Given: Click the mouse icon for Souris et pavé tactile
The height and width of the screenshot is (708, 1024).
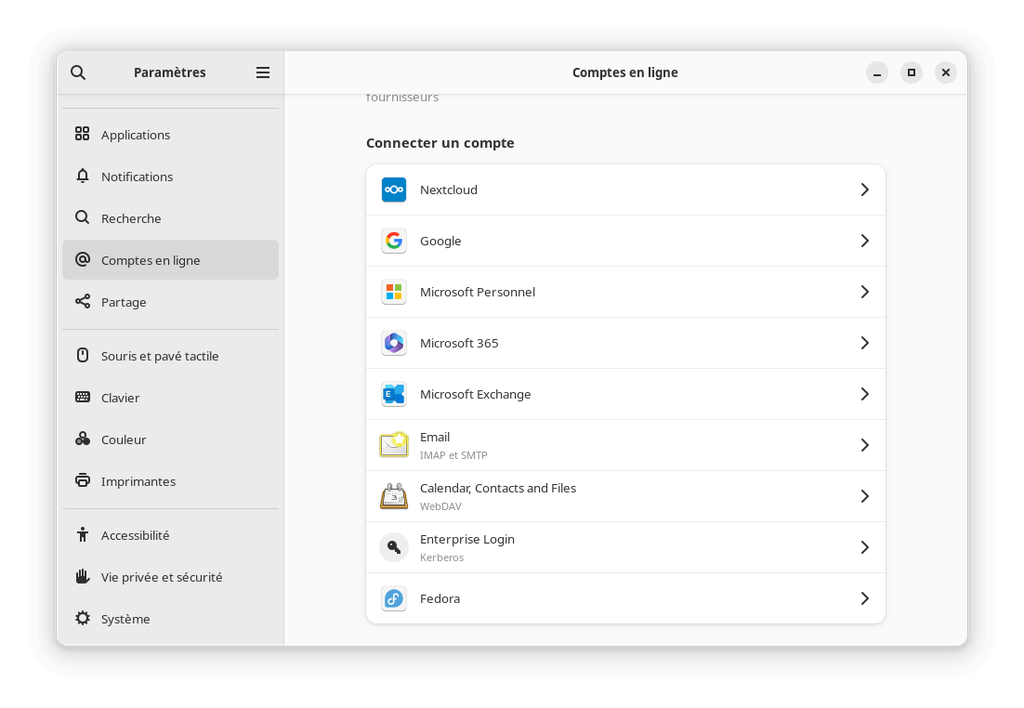Looking at the screenshot, I should point(82,355).
